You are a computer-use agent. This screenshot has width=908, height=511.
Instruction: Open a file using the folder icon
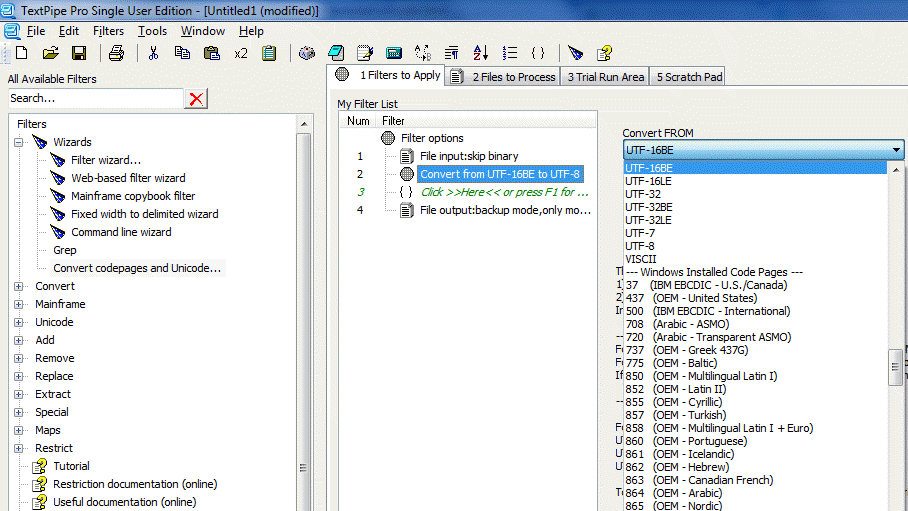[50, 53]
